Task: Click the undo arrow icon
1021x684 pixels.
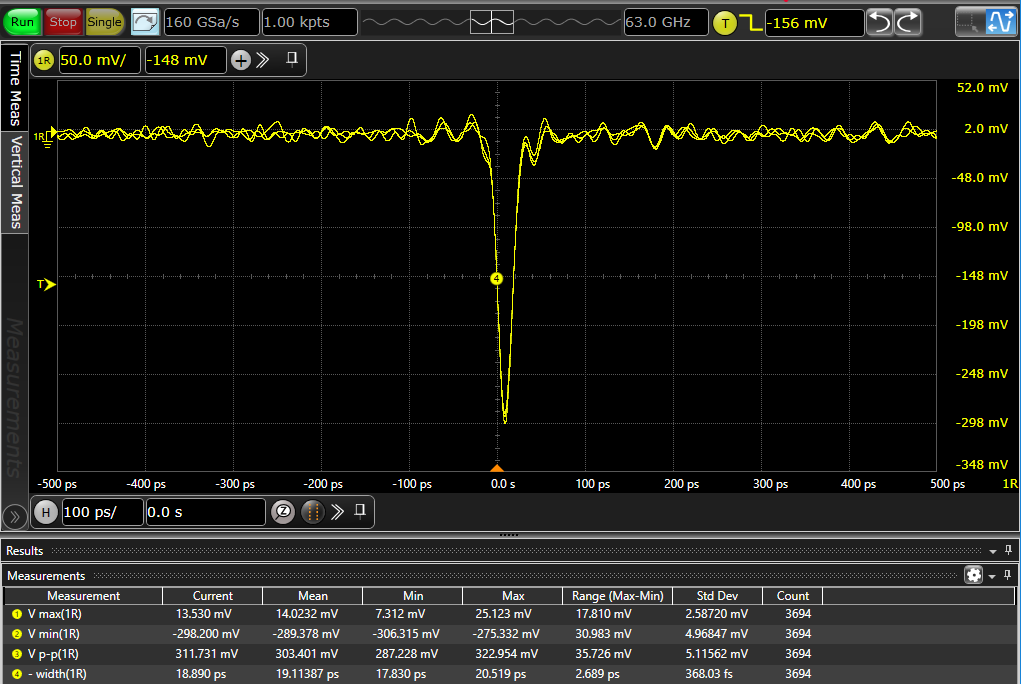Action: (879, 22)
